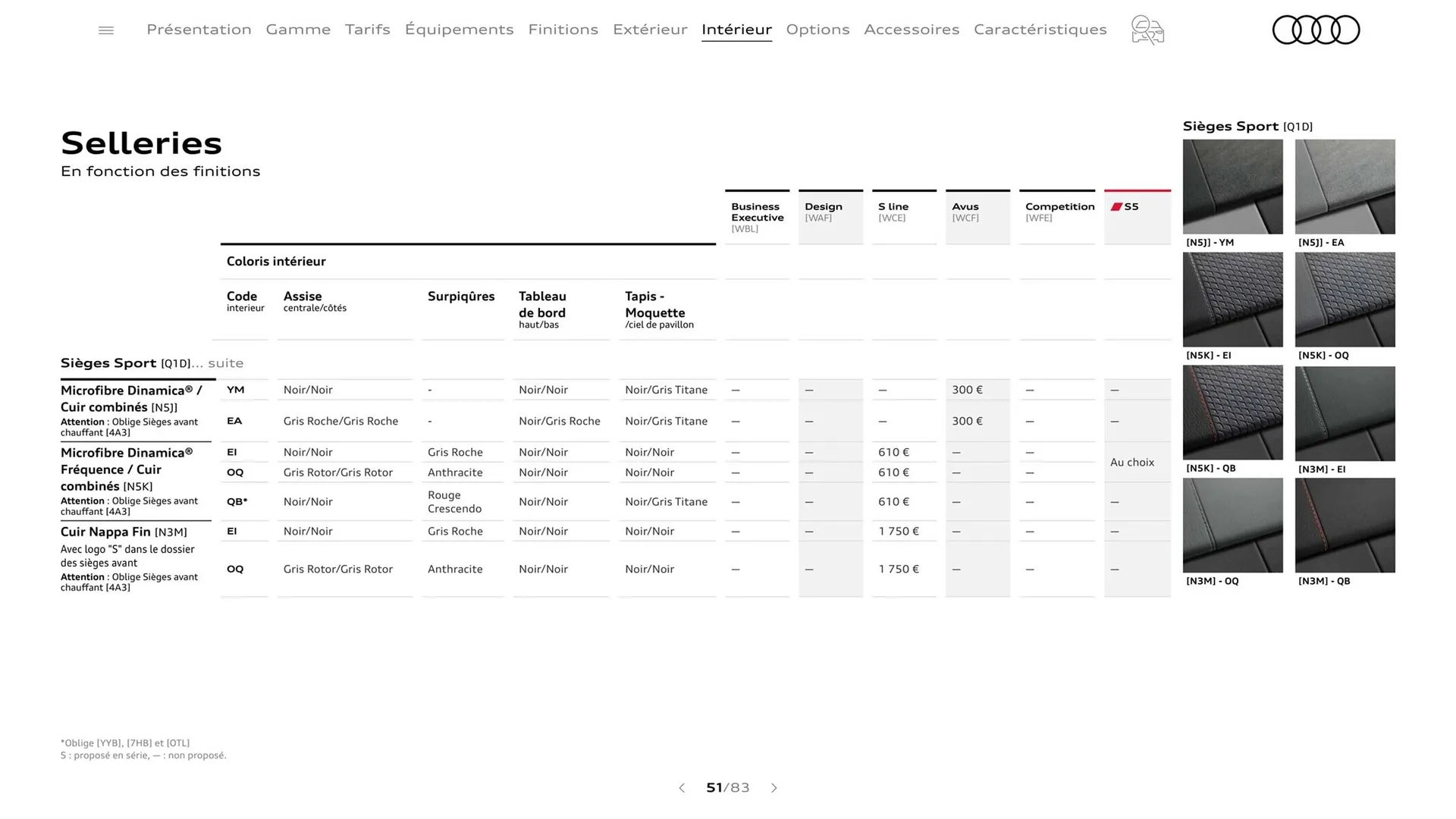1456x819 pixels.
Task: Click the S5 column header
Action: tap(1137, 217)
